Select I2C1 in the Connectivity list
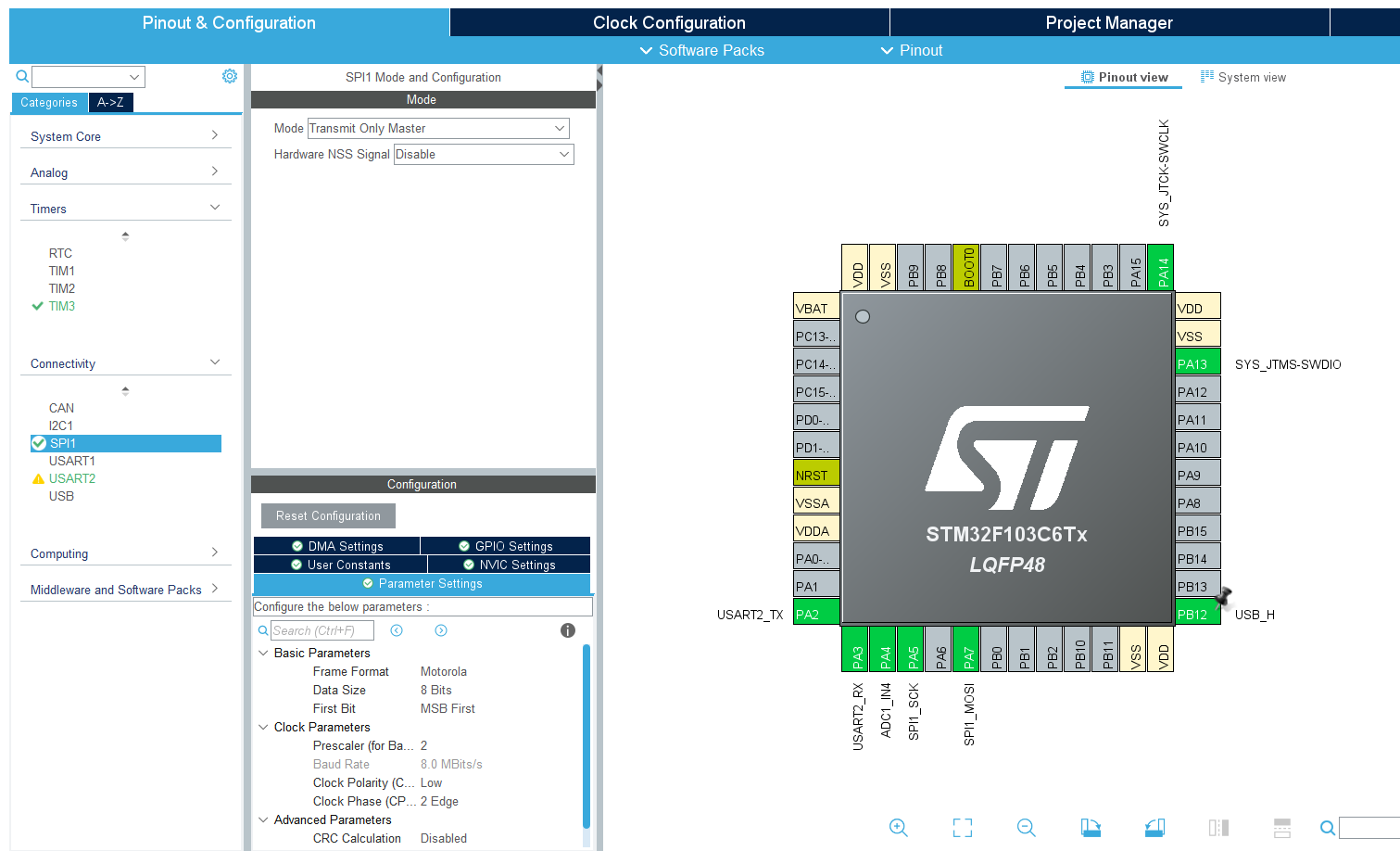This screenshot has height=851, width=1400. (61, 425)
